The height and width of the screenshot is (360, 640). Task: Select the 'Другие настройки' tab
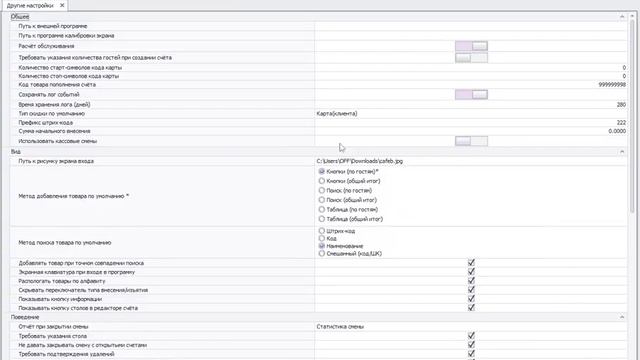tap(30, 5)
